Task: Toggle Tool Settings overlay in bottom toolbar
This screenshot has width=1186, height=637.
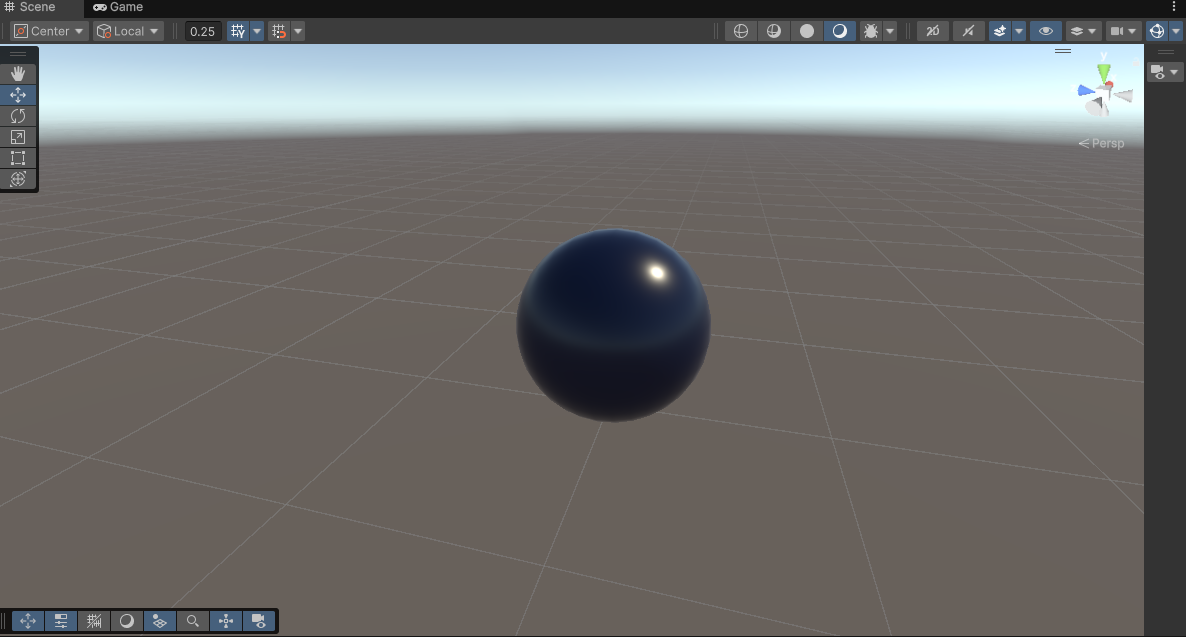Action: pos(61,621)
